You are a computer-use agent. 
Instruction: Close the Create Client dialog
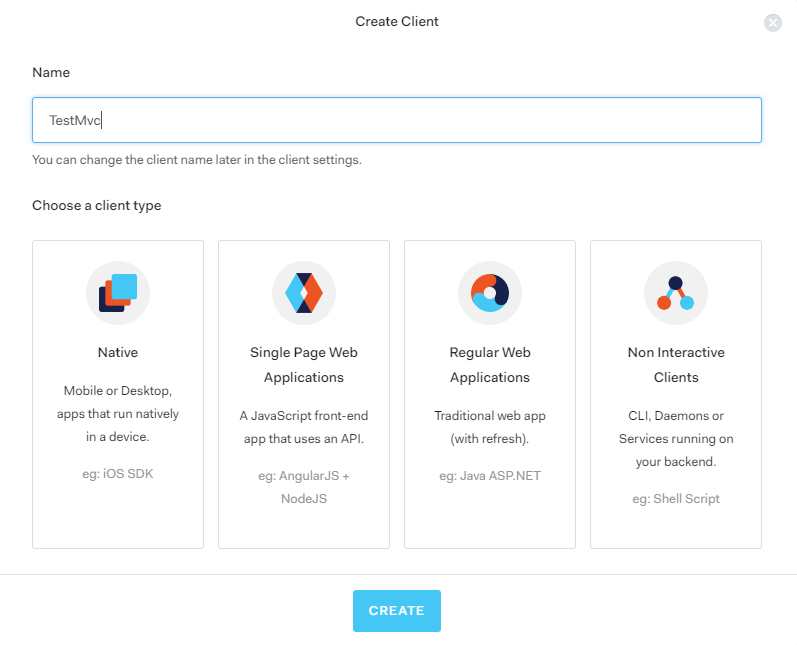[x=773, y=22]
